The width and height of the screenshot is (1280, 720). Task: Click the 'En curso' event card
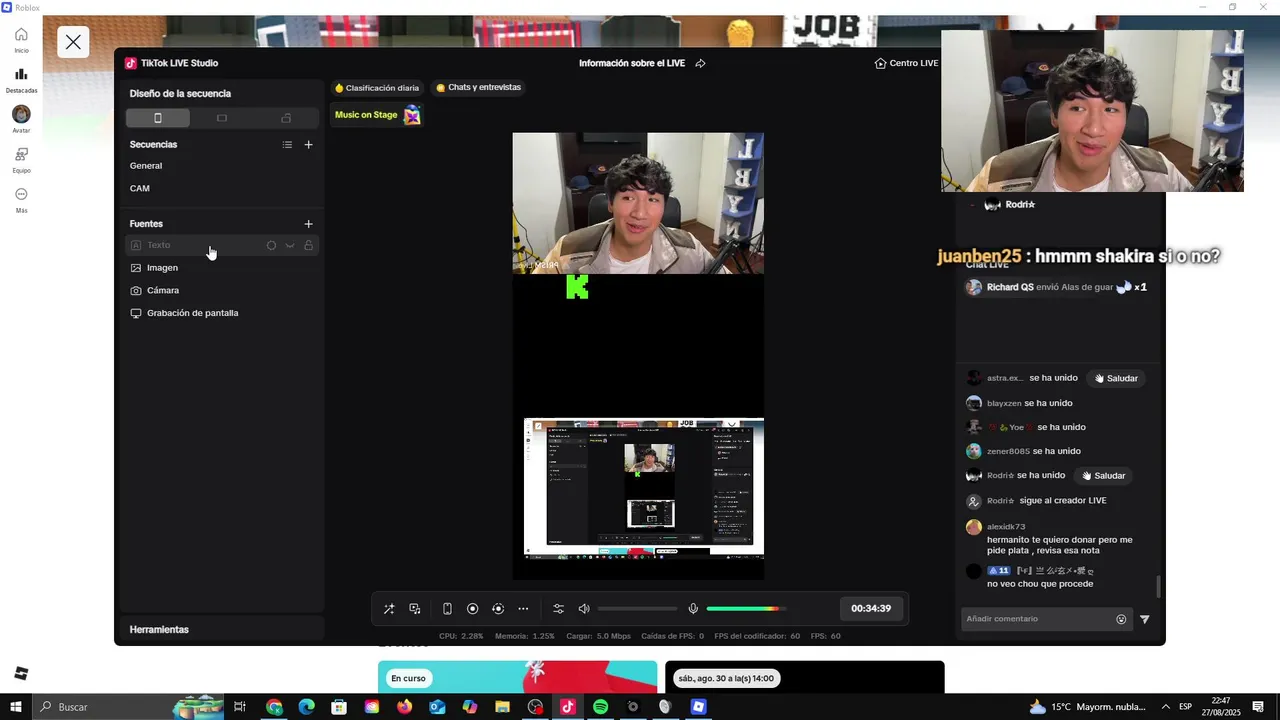pos(517,677)
